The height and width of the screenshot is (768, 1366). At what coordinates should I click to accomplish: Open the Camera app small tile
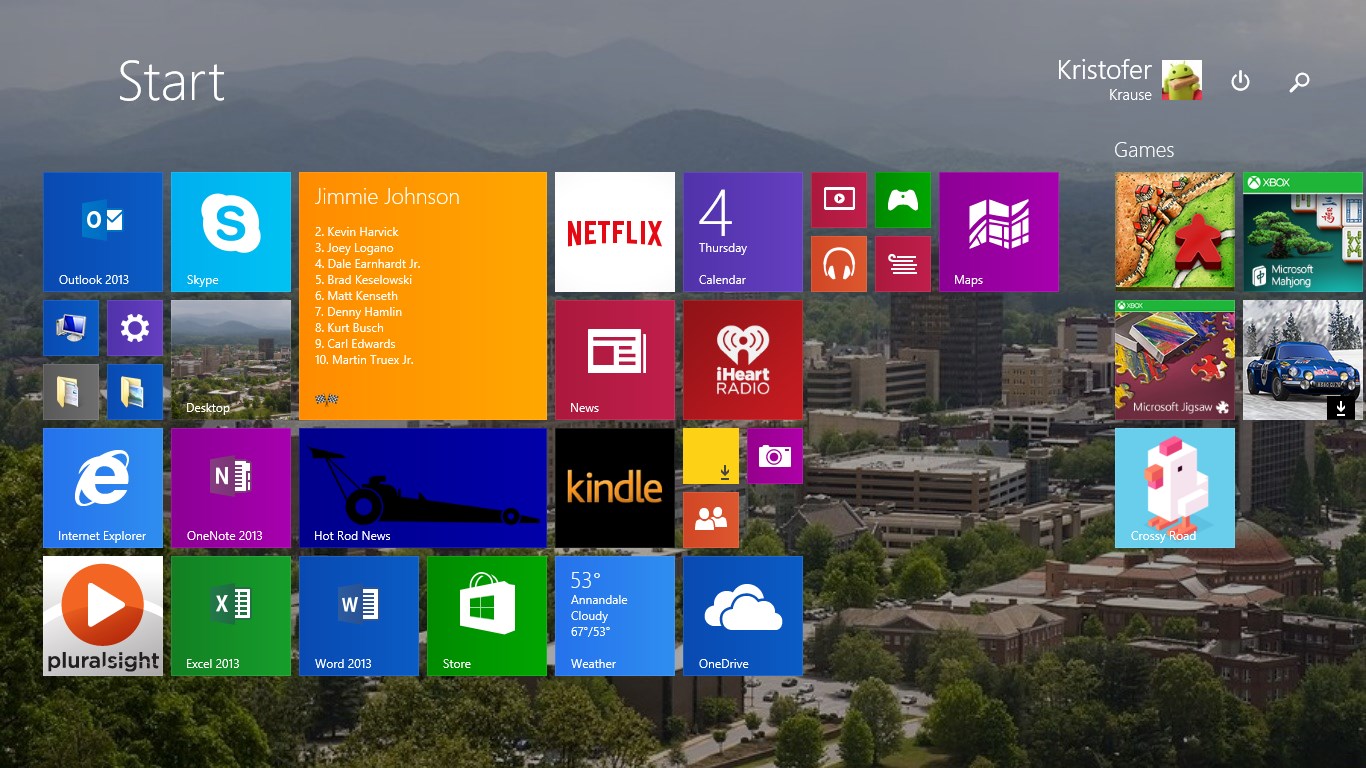(775, 456)
